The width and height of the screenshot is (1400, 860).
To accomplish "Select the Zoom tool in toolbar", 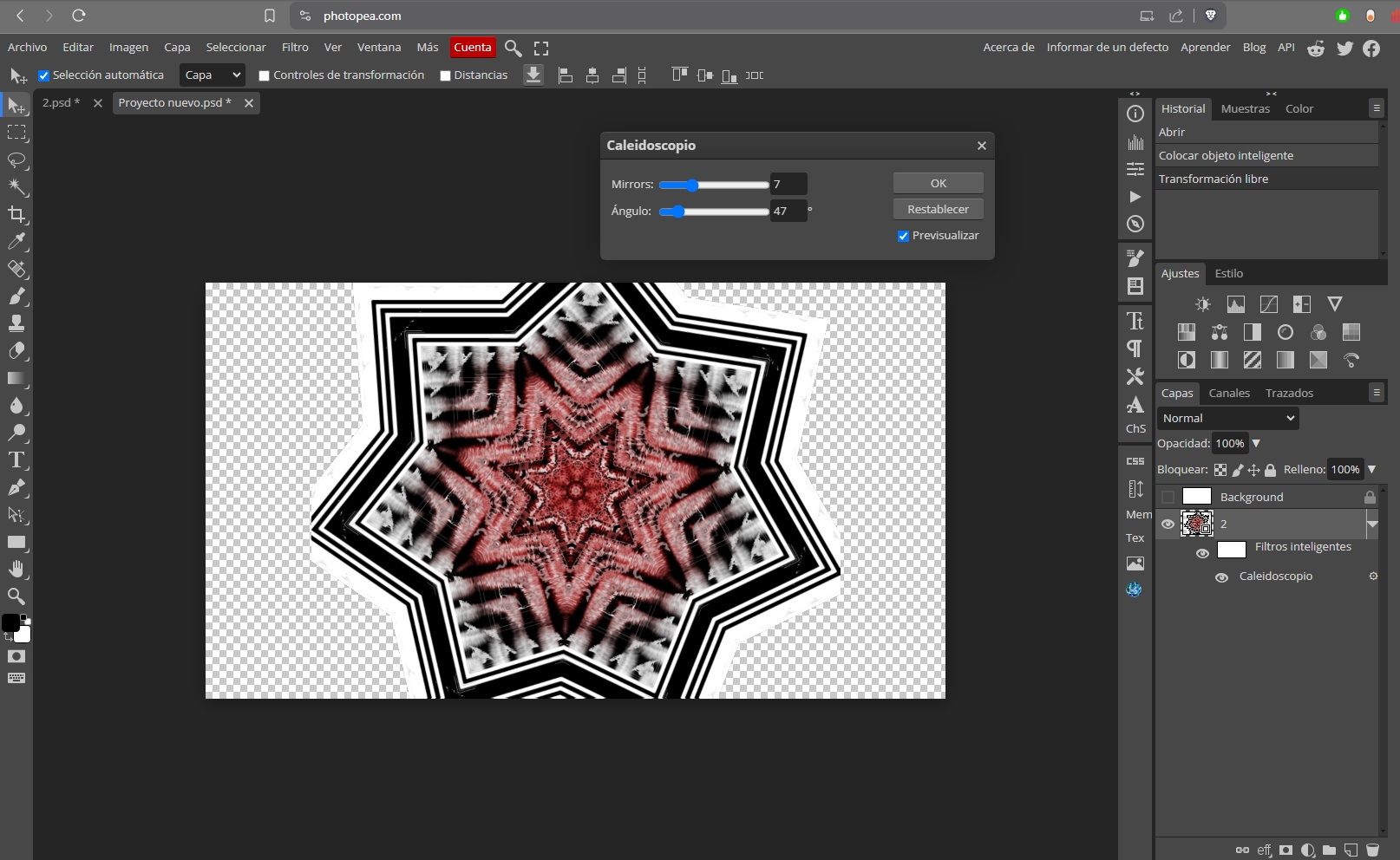I will (16, 596).
